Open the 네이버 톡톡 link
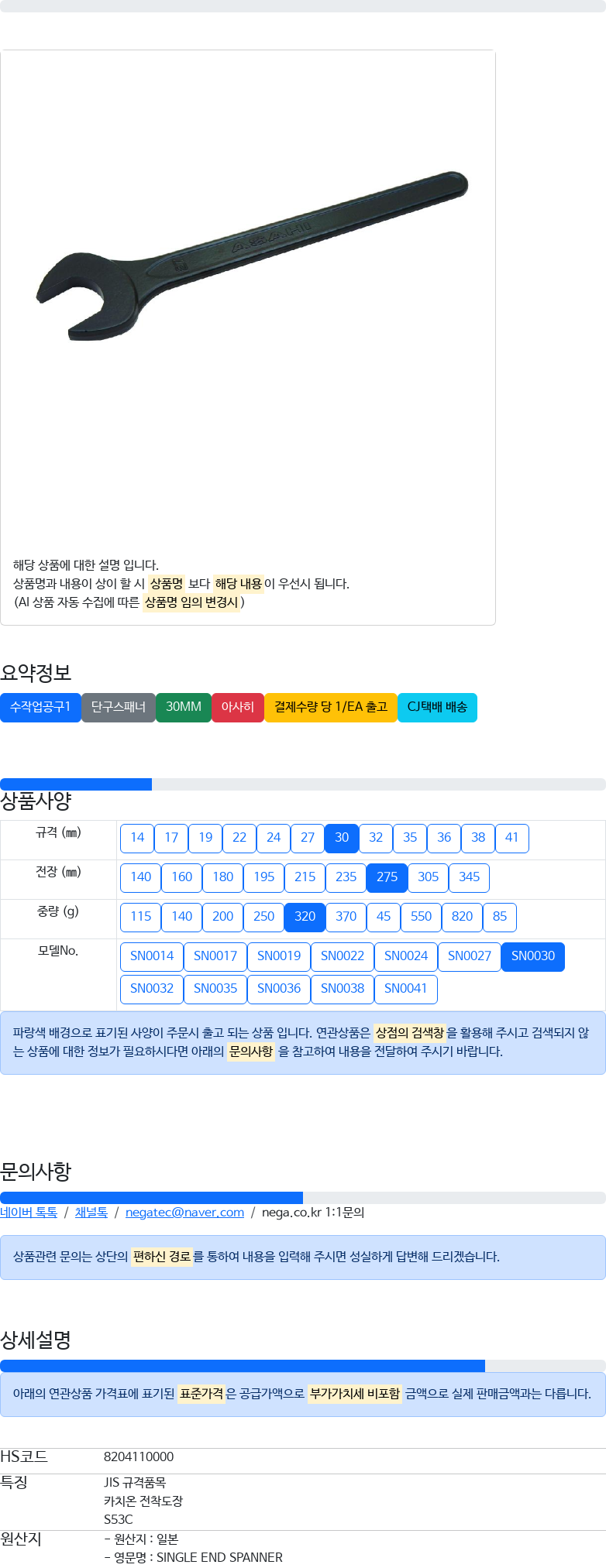This screenshot has height=1568, width=606. click(x=29, y=1213)
